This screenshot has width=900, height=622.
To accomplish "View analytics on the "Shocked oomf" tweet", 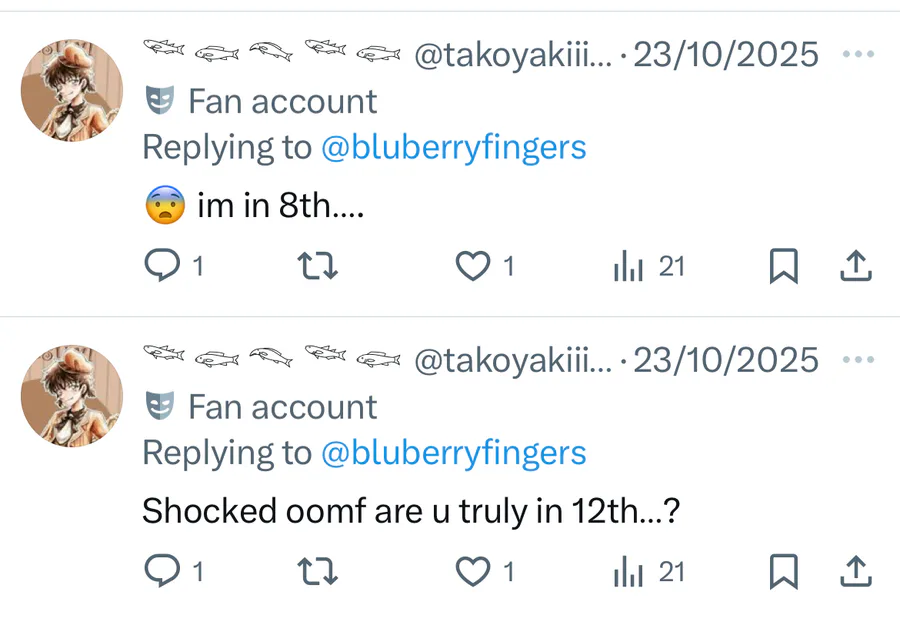I will (x=627, y=571).
